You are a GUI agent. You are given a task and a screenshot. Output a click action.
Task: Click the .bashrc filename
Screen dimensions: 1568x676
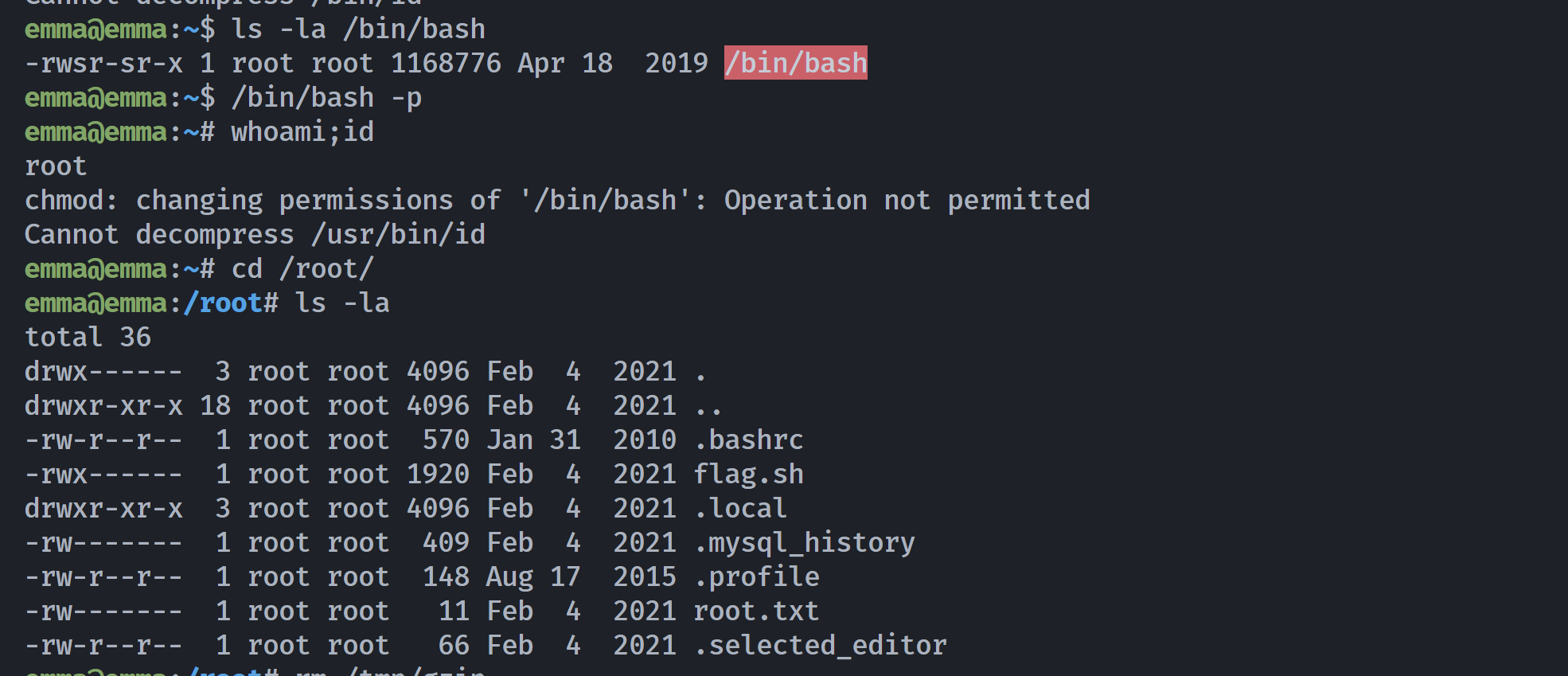point(748,440)
